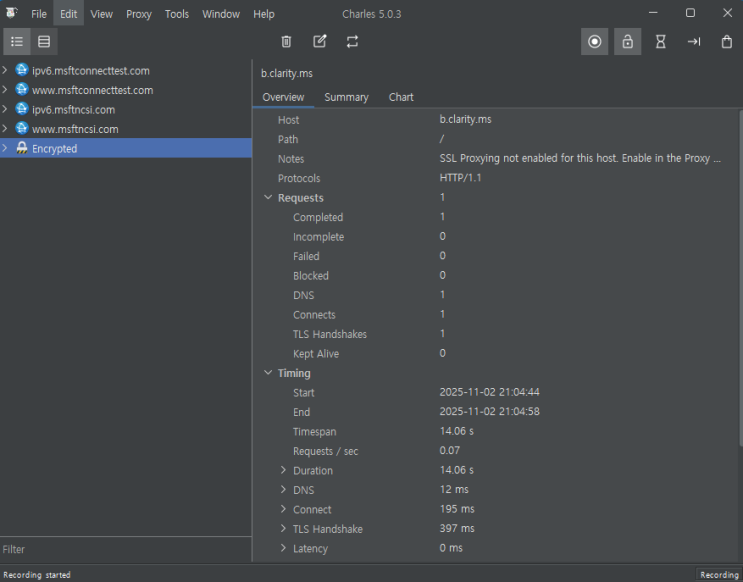
Task: Click the End time 21:04:58 value
Action: coord(489,411)
